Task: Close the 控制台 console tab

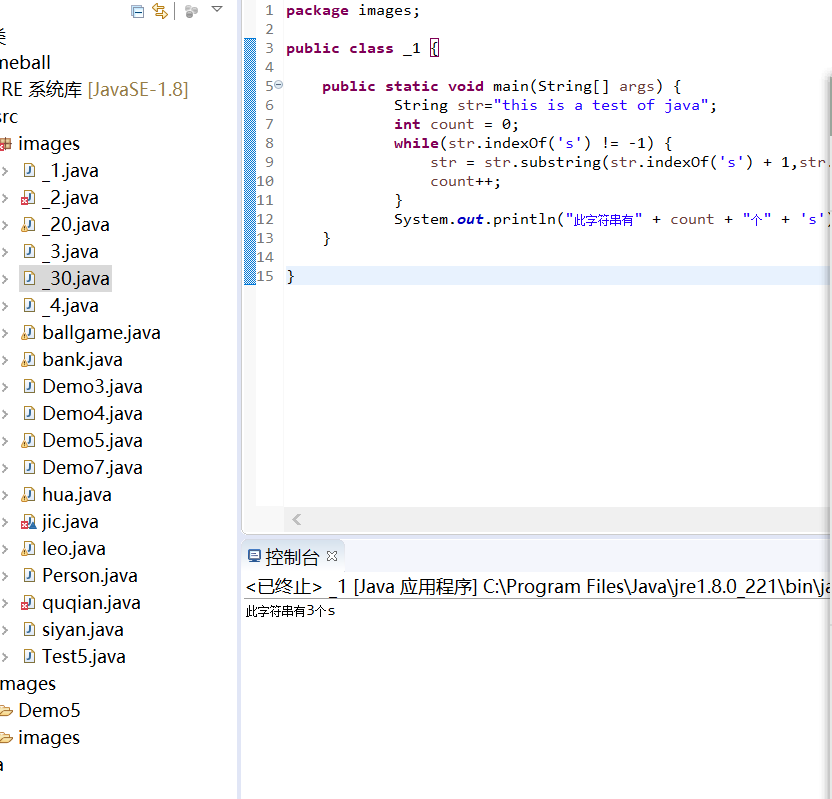Action: coord(332,556)
